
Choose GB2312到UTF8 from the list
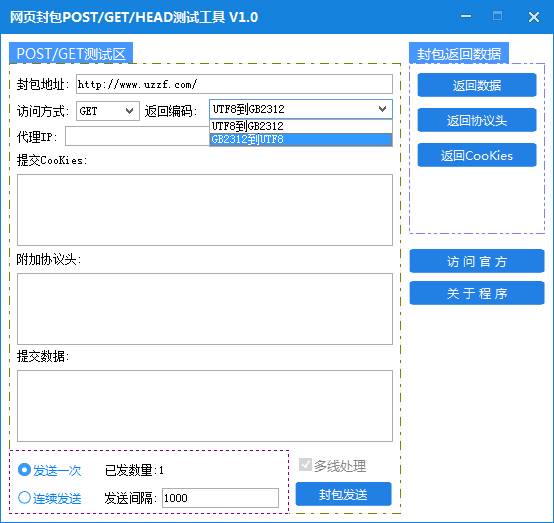pos(301,140)
